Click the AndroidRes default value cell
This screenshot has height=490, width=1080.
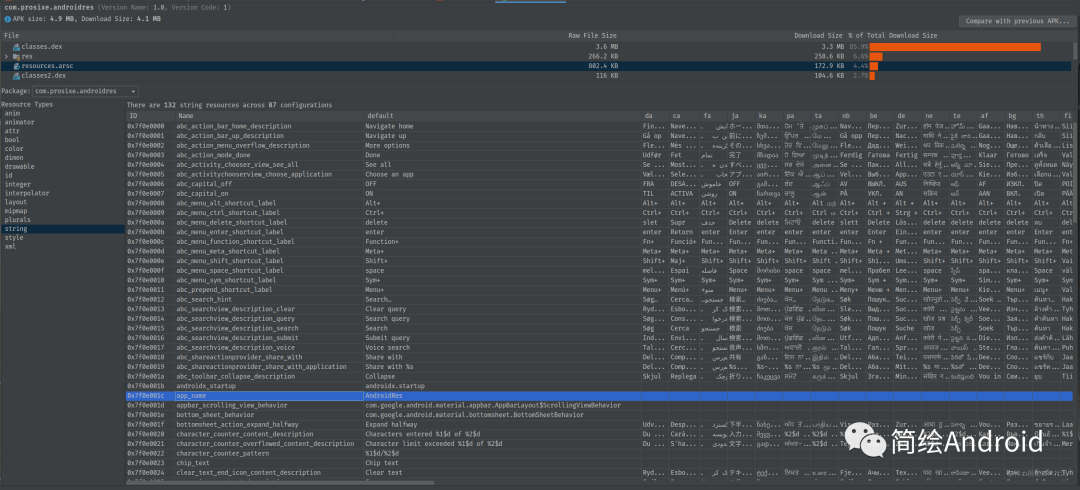(502, 396)
